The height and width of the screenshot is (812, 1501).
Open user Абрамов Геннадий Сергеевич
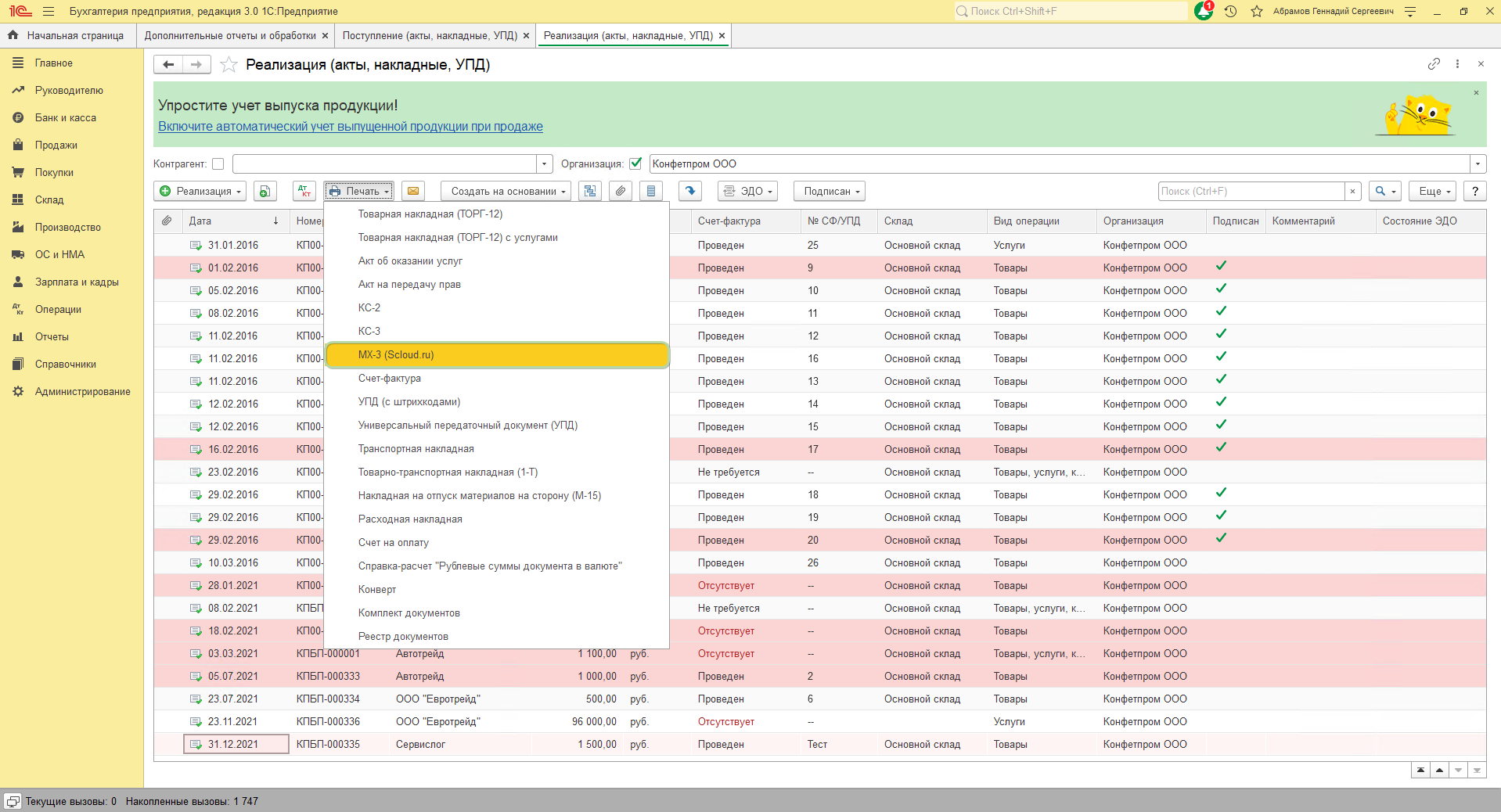[1333, 12]
